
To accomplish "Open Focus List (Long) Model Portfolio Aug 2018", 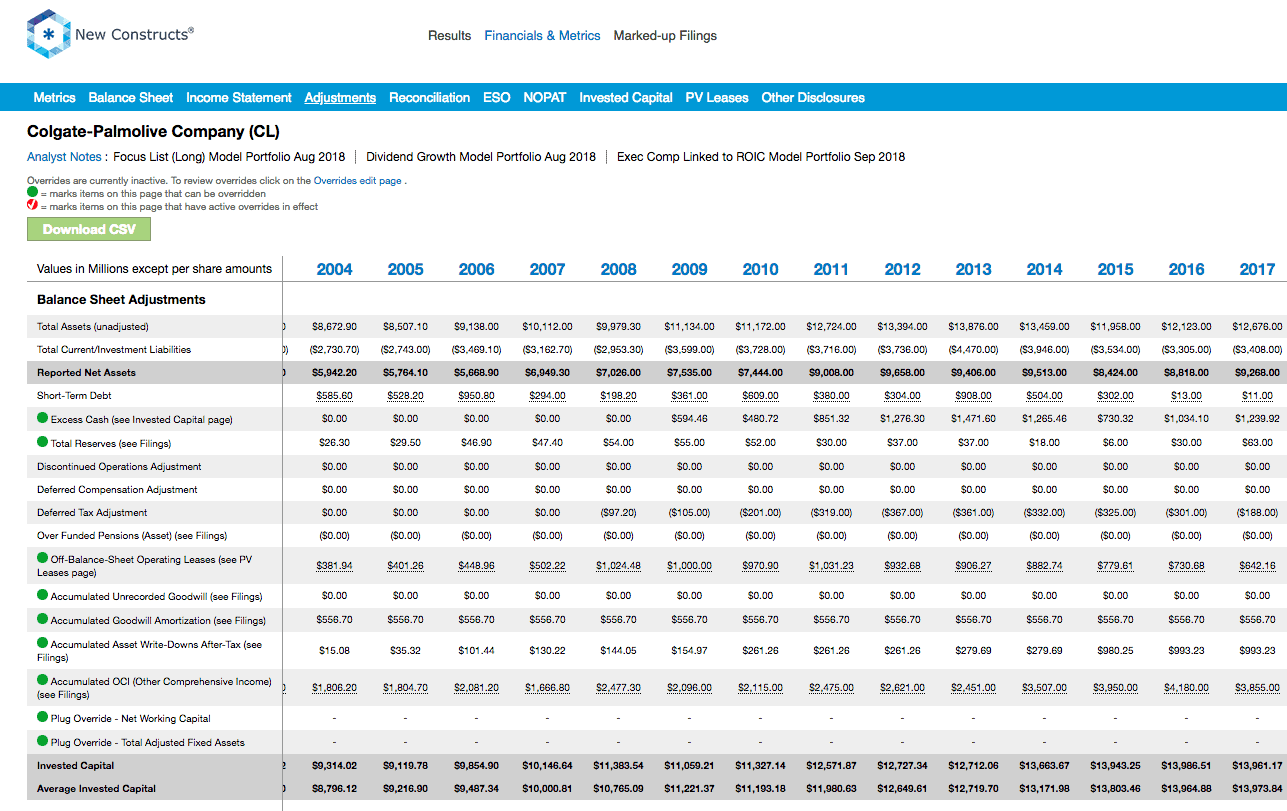I will click(229, 156).
